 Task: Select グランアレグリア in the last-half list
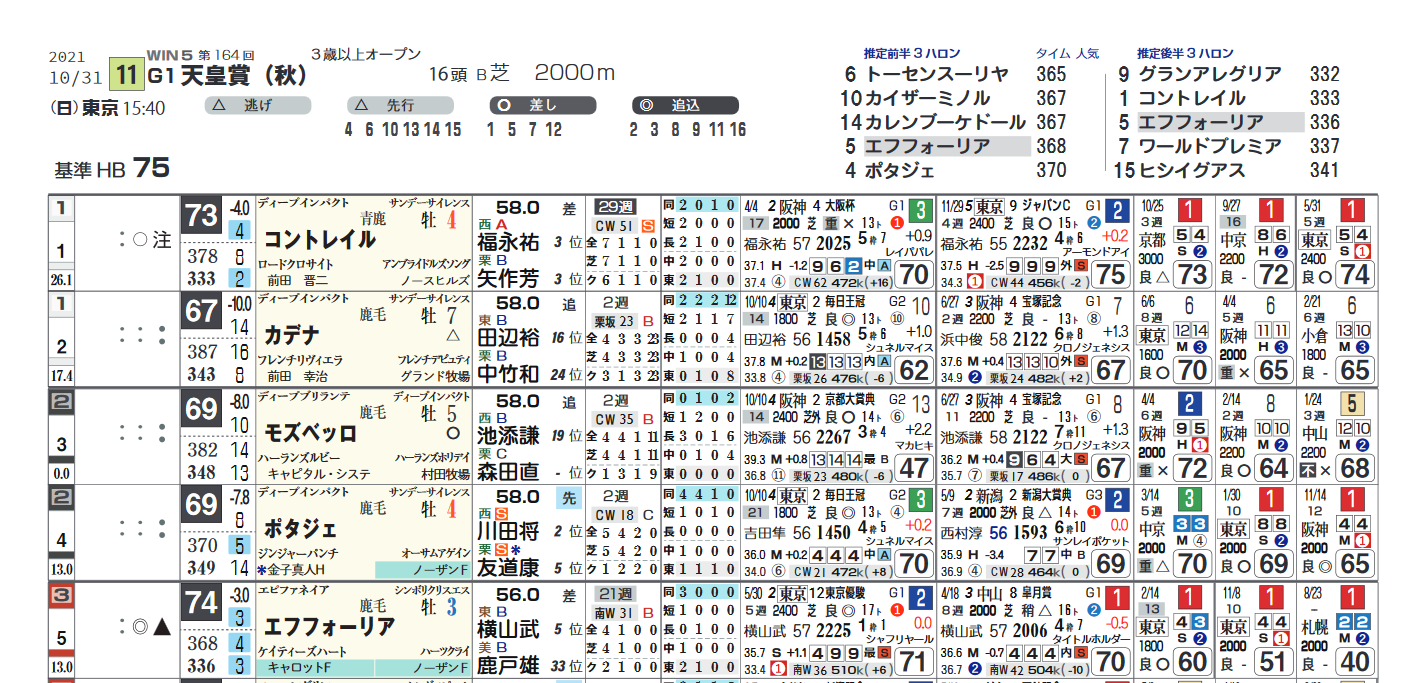(x=1210, y=74)
